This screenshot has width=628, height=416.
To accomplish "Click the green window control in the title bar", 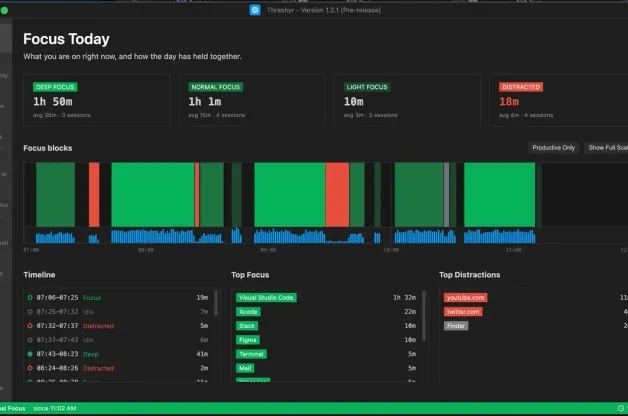I will [x=4, y=11].
